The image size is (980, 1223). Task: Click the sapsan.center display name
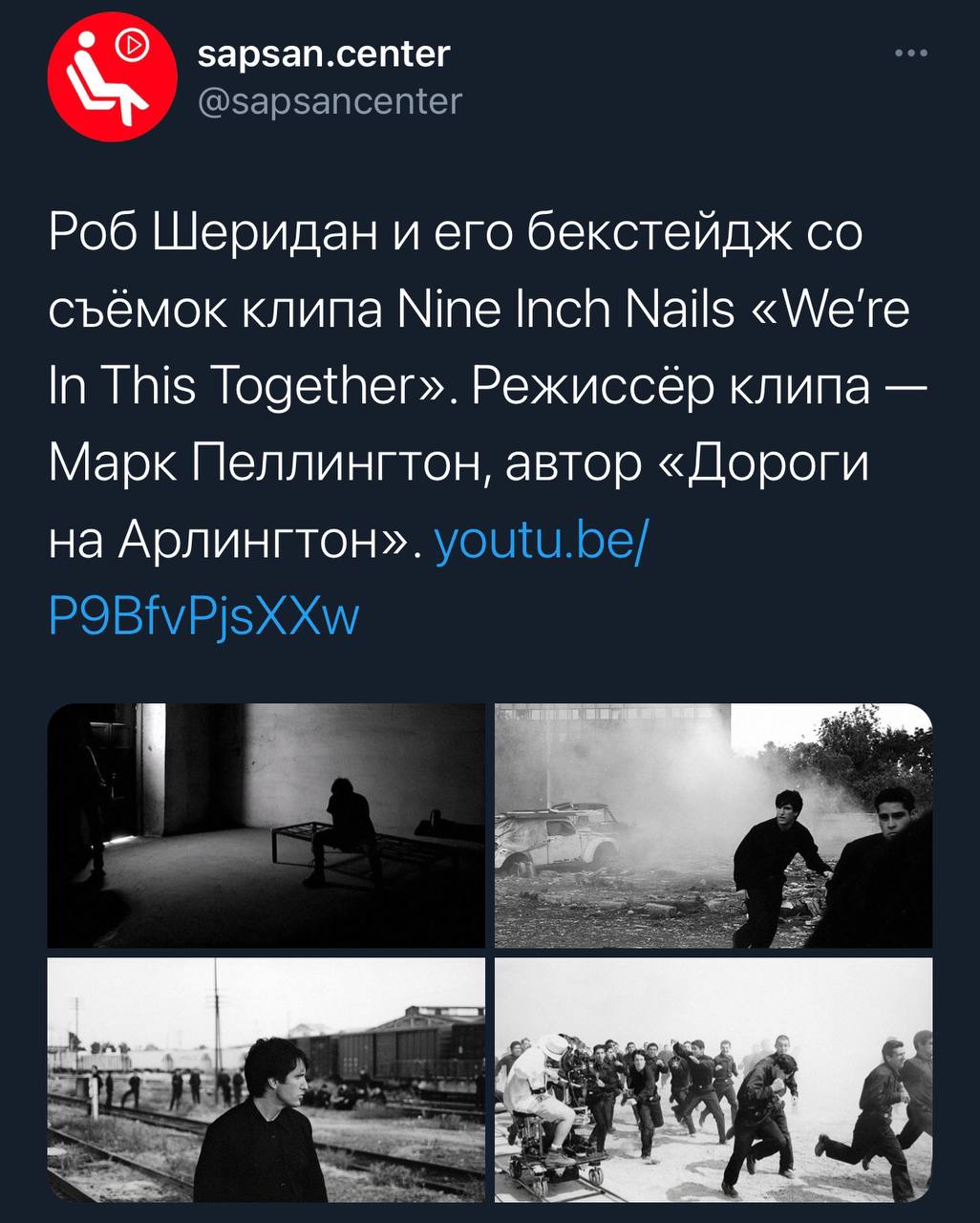click(324, 53)
